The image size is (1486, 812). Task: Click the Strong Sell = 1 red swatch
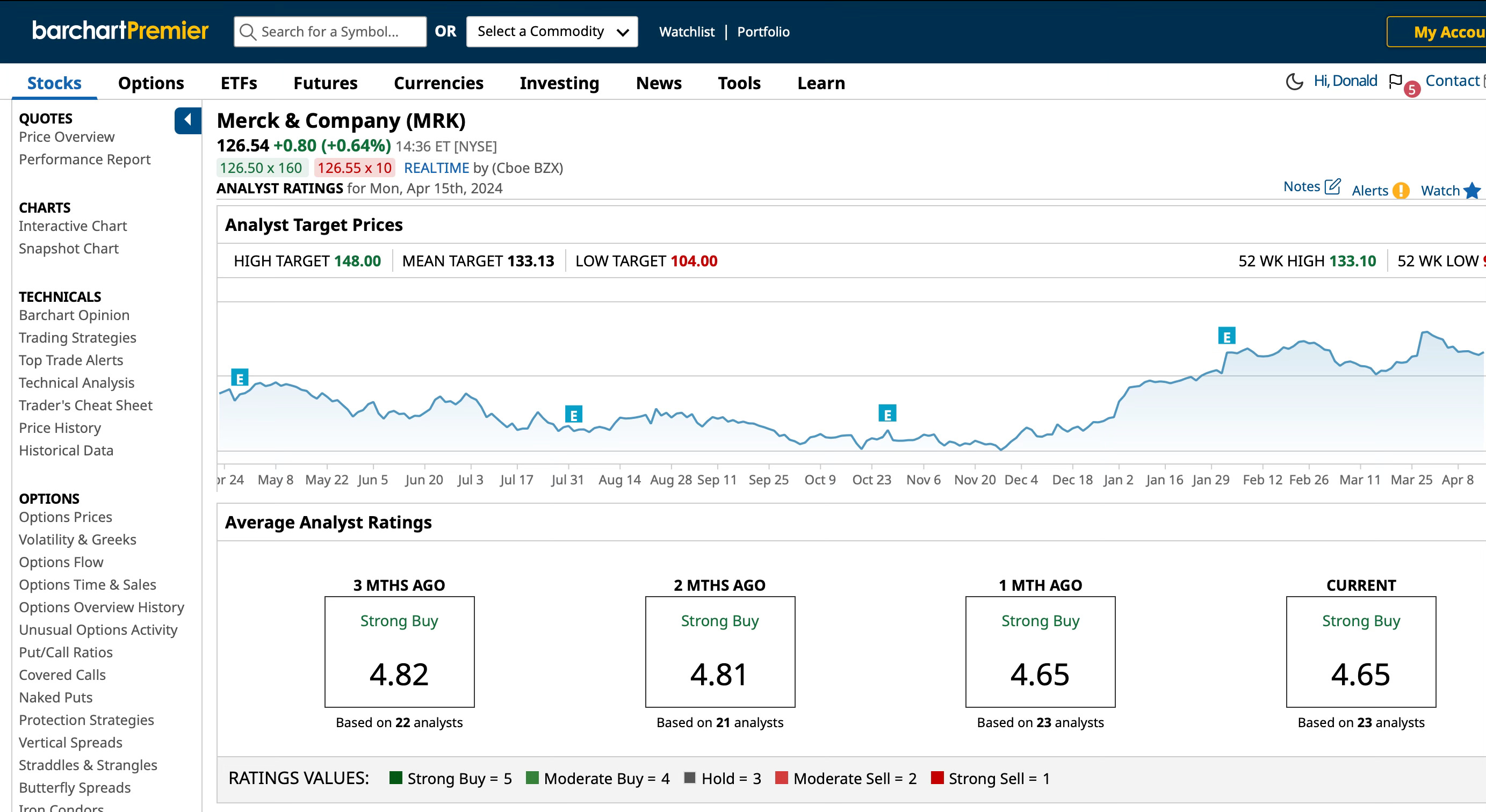(937, 778)
